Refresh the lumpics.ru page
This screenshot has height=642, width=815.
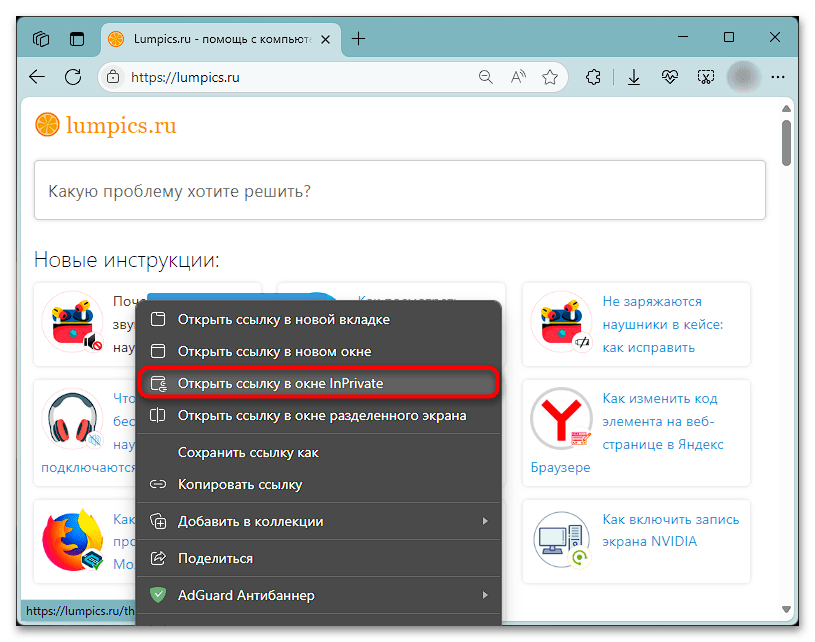coord(72,77)
